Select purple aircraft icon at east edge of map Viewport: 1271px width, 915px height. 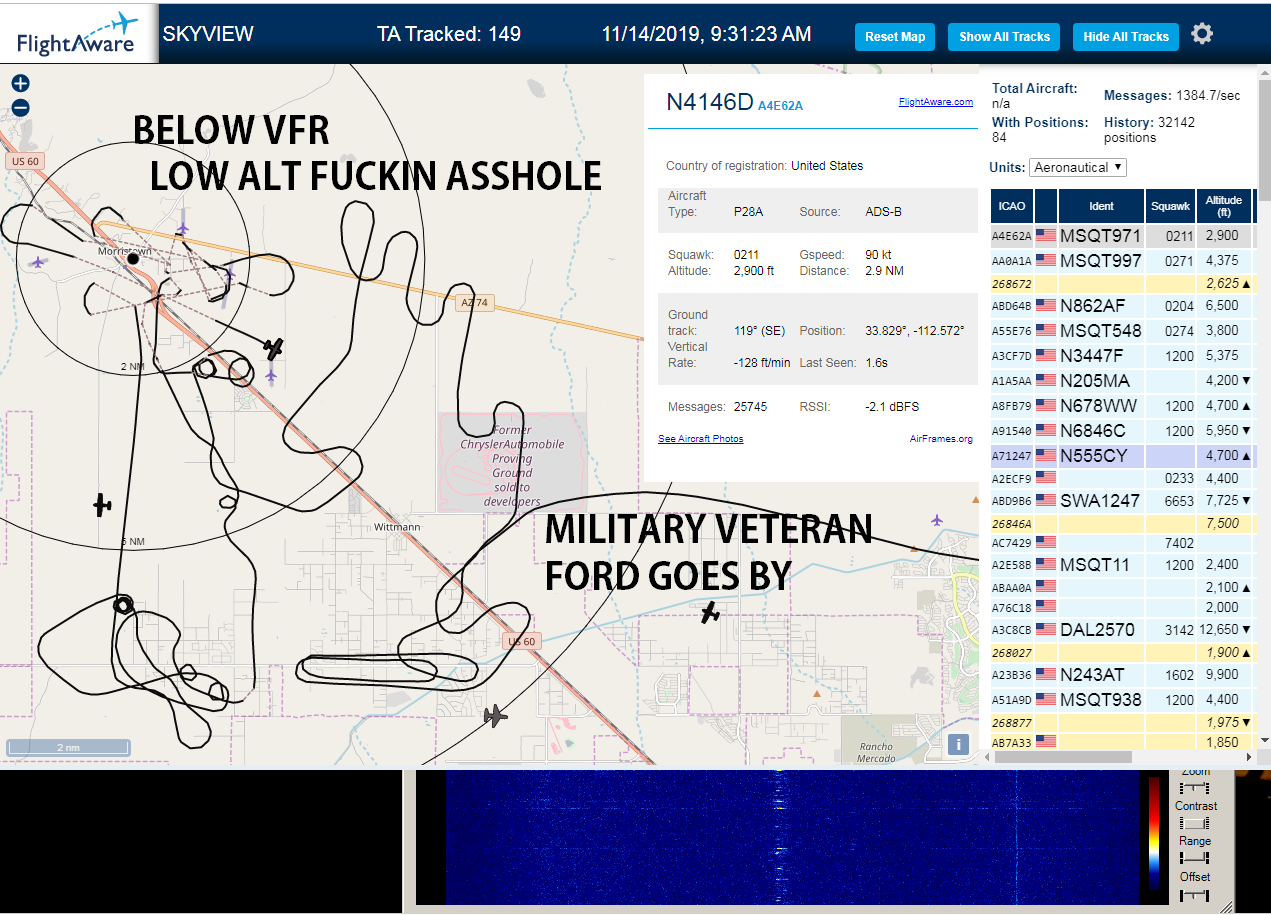(937, 519)
